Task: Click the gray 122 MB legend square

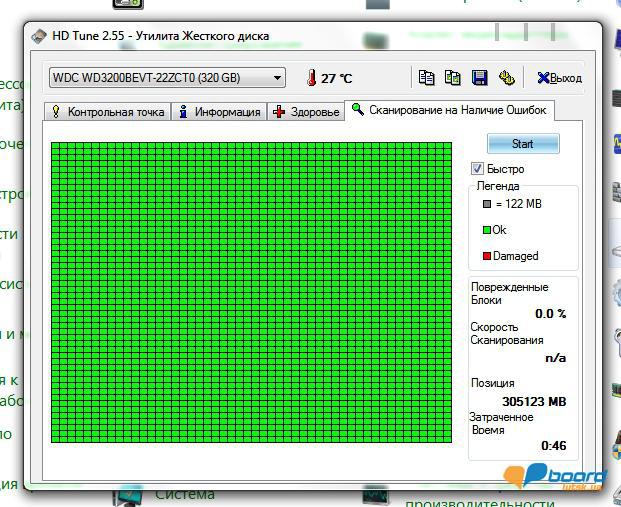Action: (487, 204)
